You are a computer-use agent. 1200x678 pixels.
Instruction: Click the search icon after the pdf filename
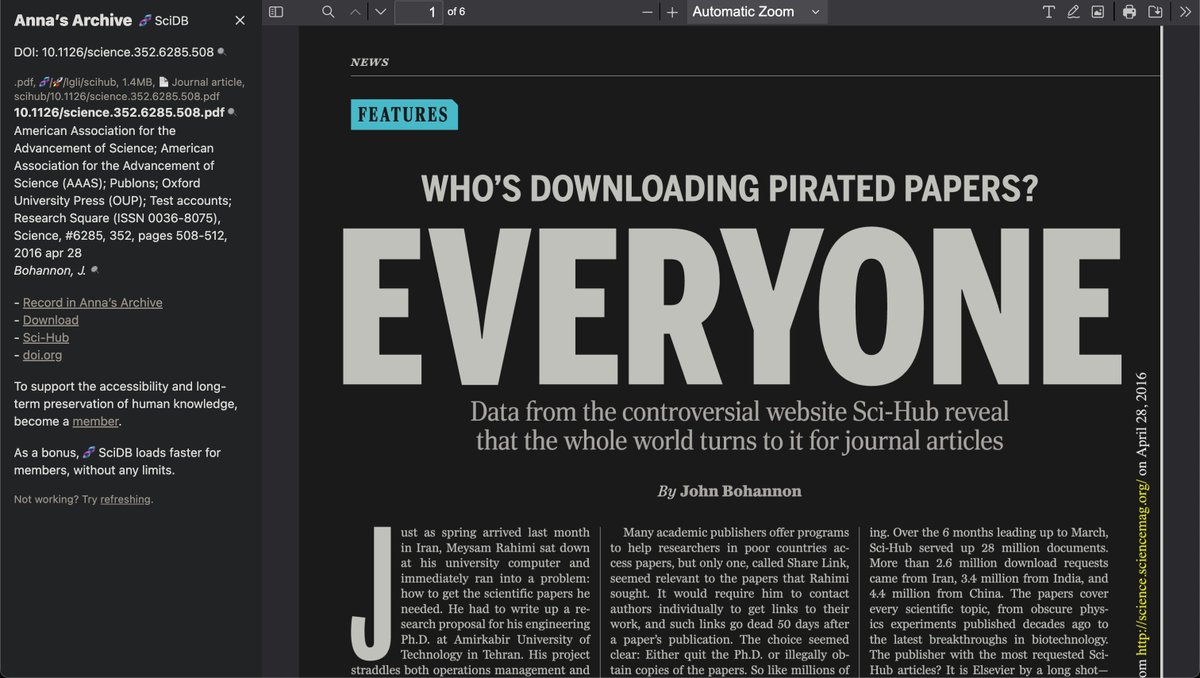click(x=232, y=112)
